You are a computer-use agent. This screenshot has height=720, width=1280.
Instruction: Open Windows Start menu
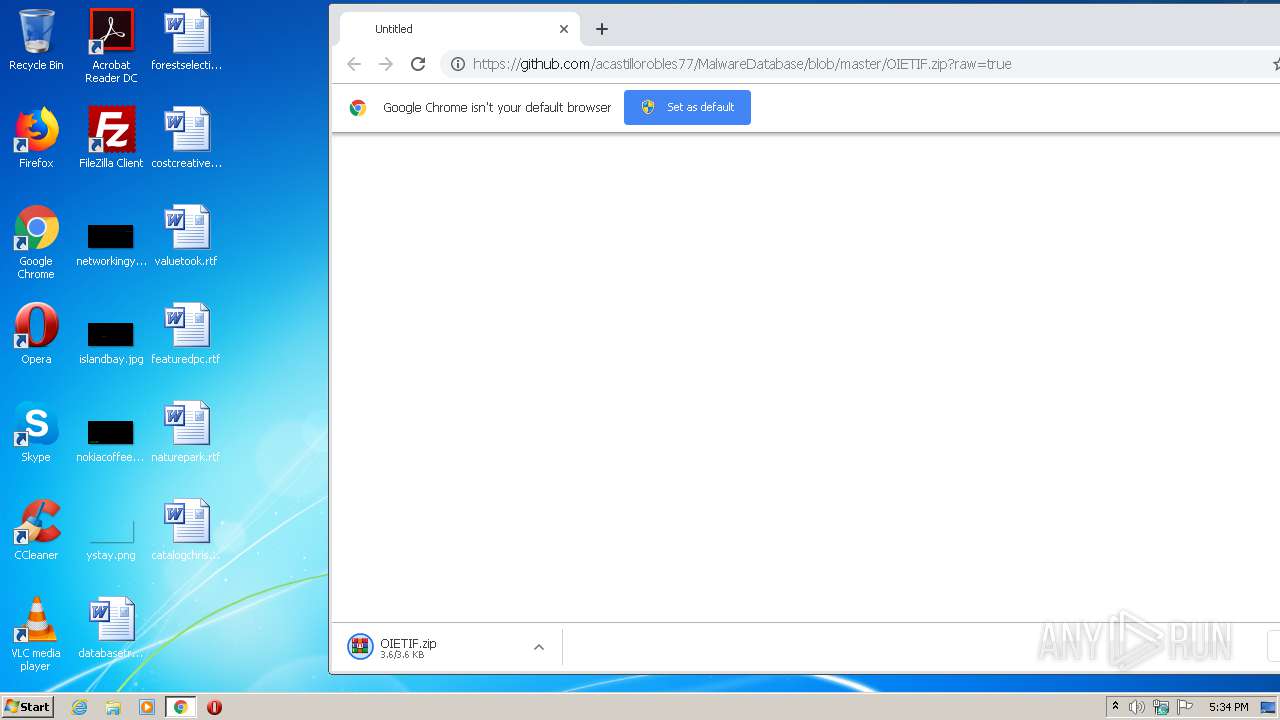(x=28, y=707)
